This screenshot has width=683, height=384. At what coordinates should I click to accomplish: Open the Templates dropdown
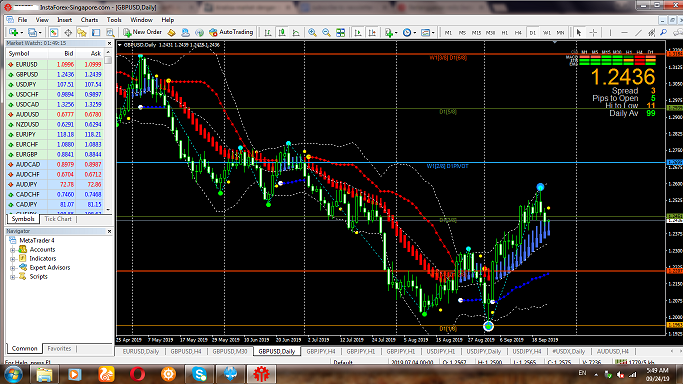(x=428, y=32)
